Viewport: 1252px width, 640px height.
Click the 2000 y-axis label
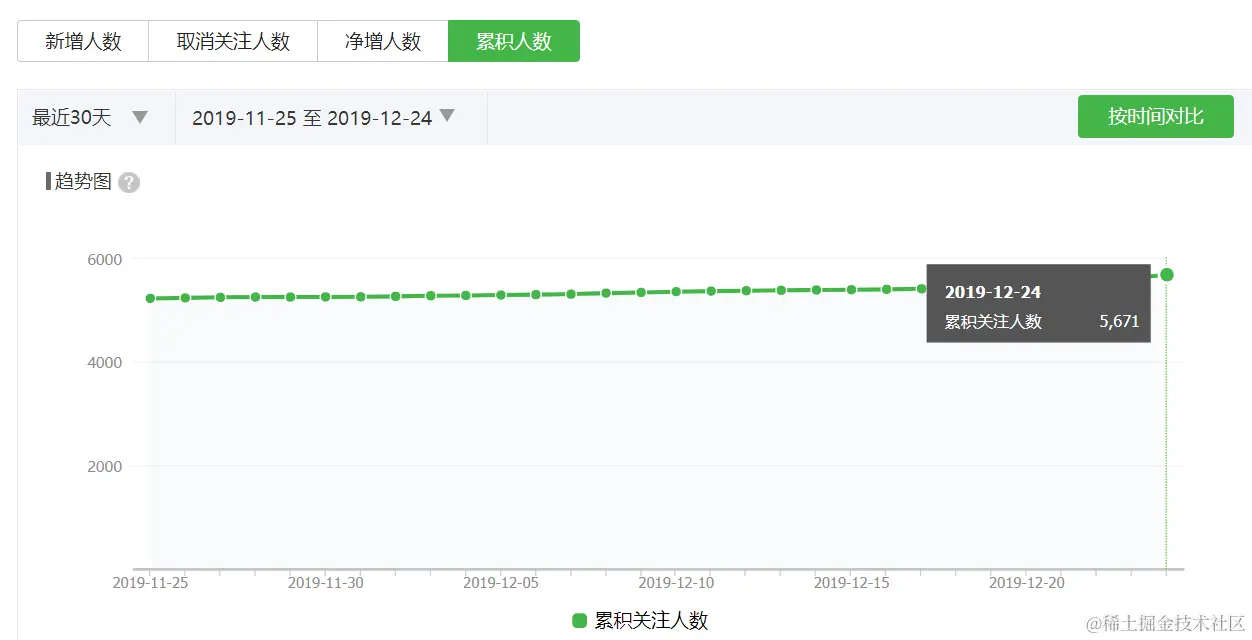tap(104, 467)
